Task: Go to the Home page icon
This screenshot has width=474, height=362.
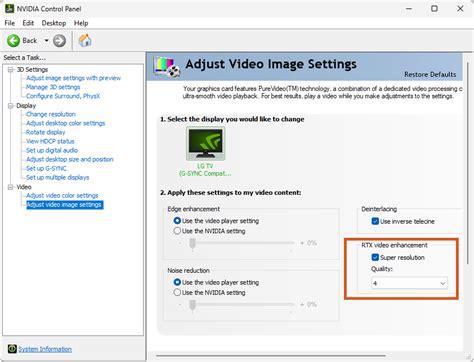Action: pyautogui.click(x=85, y=41)
